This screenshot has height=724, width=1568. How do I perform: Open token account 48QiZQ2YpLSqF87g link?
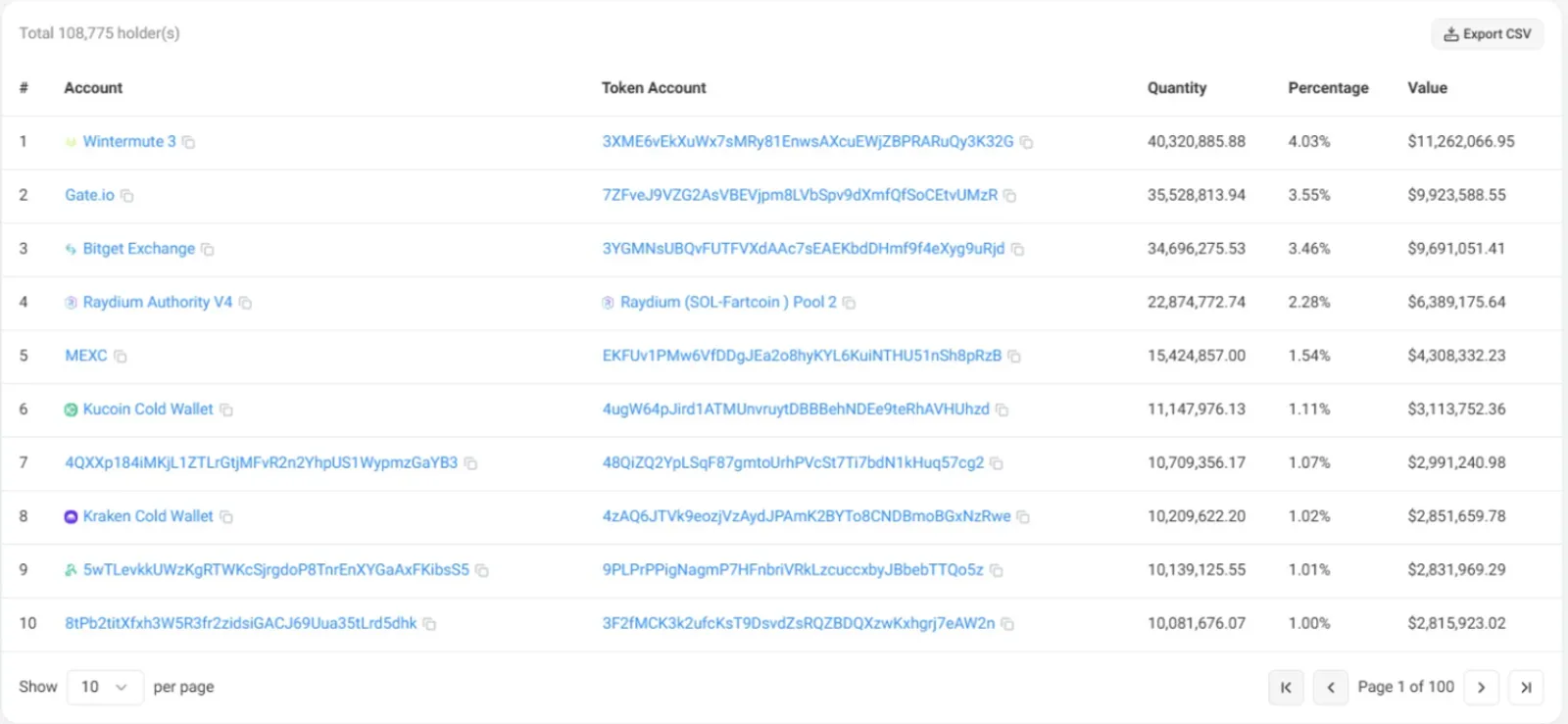click(793, 462)
